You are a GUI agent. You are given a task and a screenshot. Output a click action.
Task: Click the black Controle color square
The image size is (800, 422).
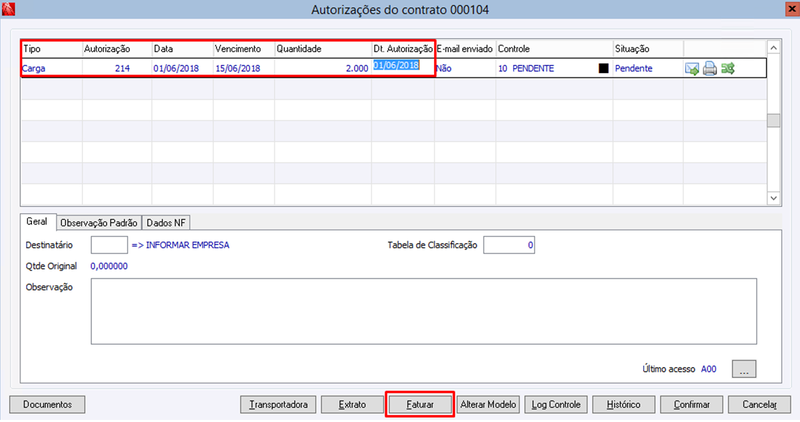point(604,68)
